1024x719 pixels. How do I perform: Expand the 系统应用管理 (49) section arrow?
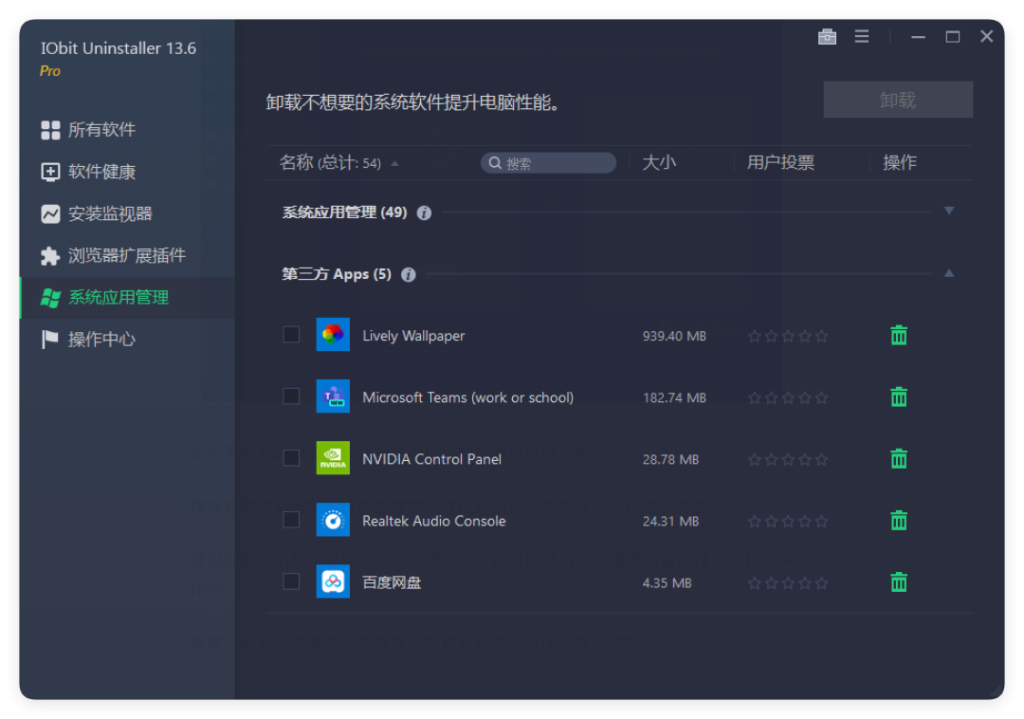[949, 211]
